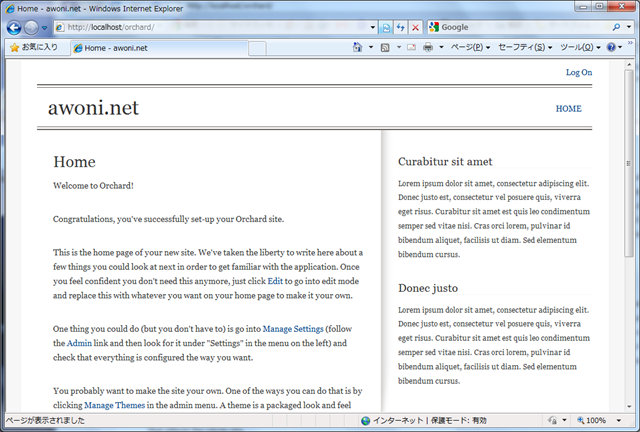This screenshot has height=432, width=640.
Task: Click the scrollbar up arrow
Action: [x=629, y=65]
